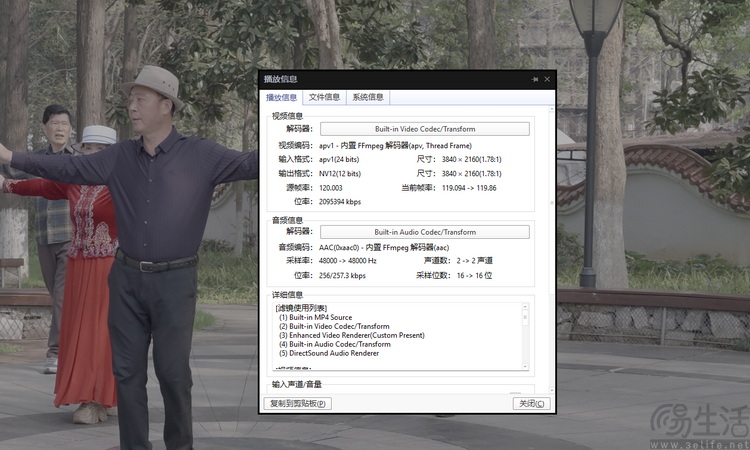750x450 pixels.
Task: Open the 系统信息 tab
Action: (x=367, y=97)
